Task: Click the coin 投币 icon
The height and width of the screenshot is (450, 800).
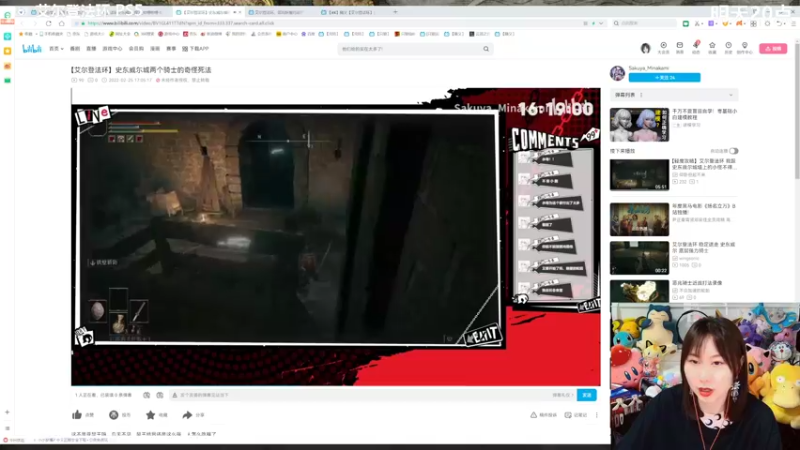Action: 114,415
